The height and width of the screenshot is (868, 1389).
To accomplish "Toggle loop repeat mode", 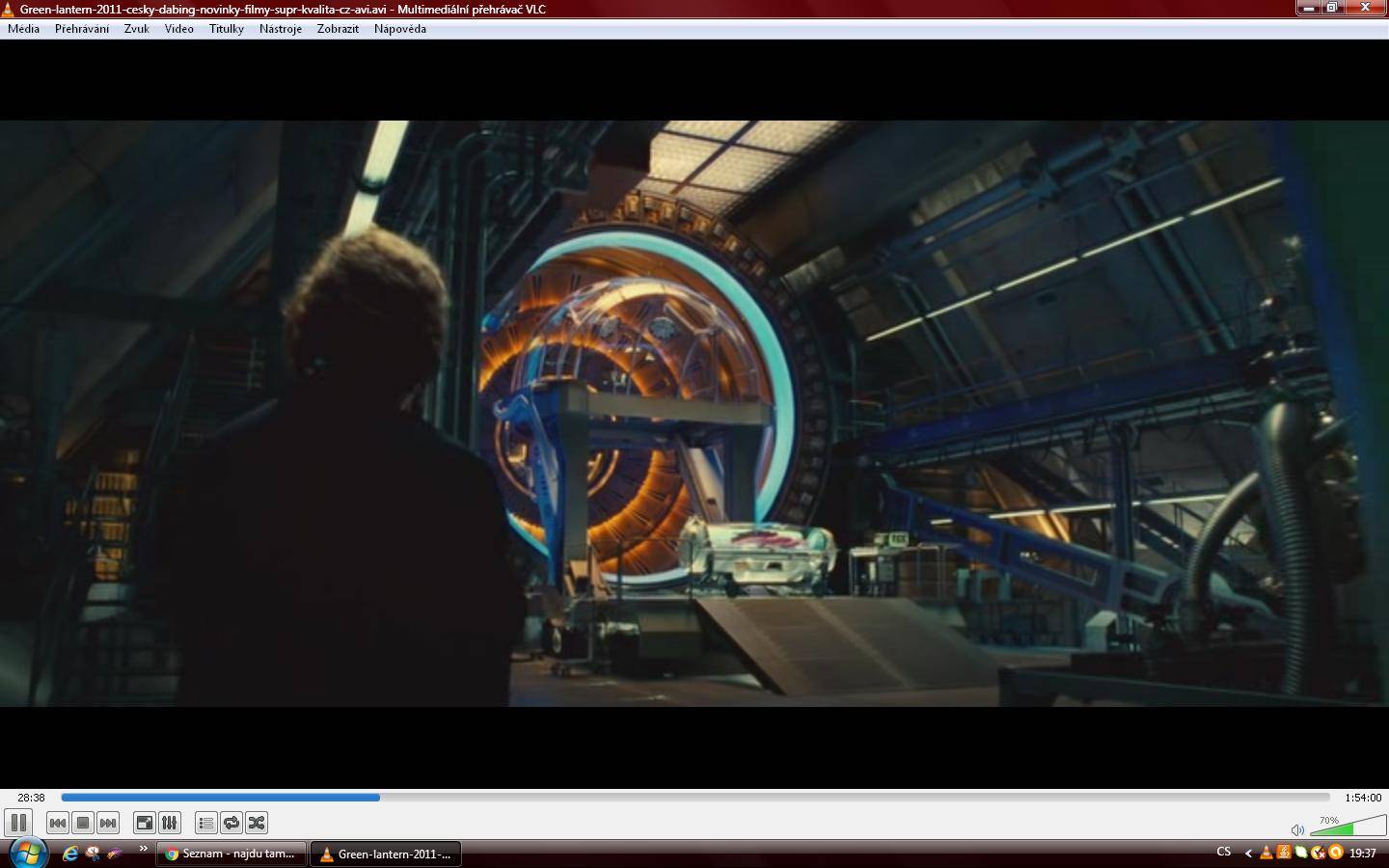I will [x=231, y=823].
